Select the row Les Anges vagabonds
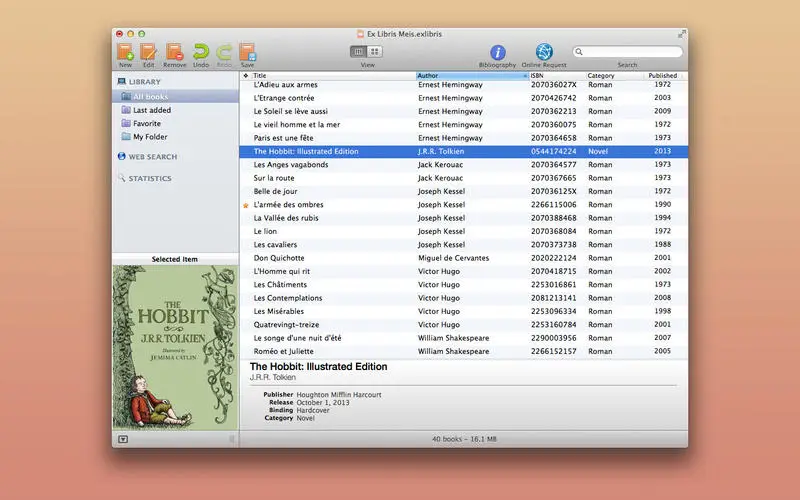Viewport: 800px width, 500px height. point(463,165)
